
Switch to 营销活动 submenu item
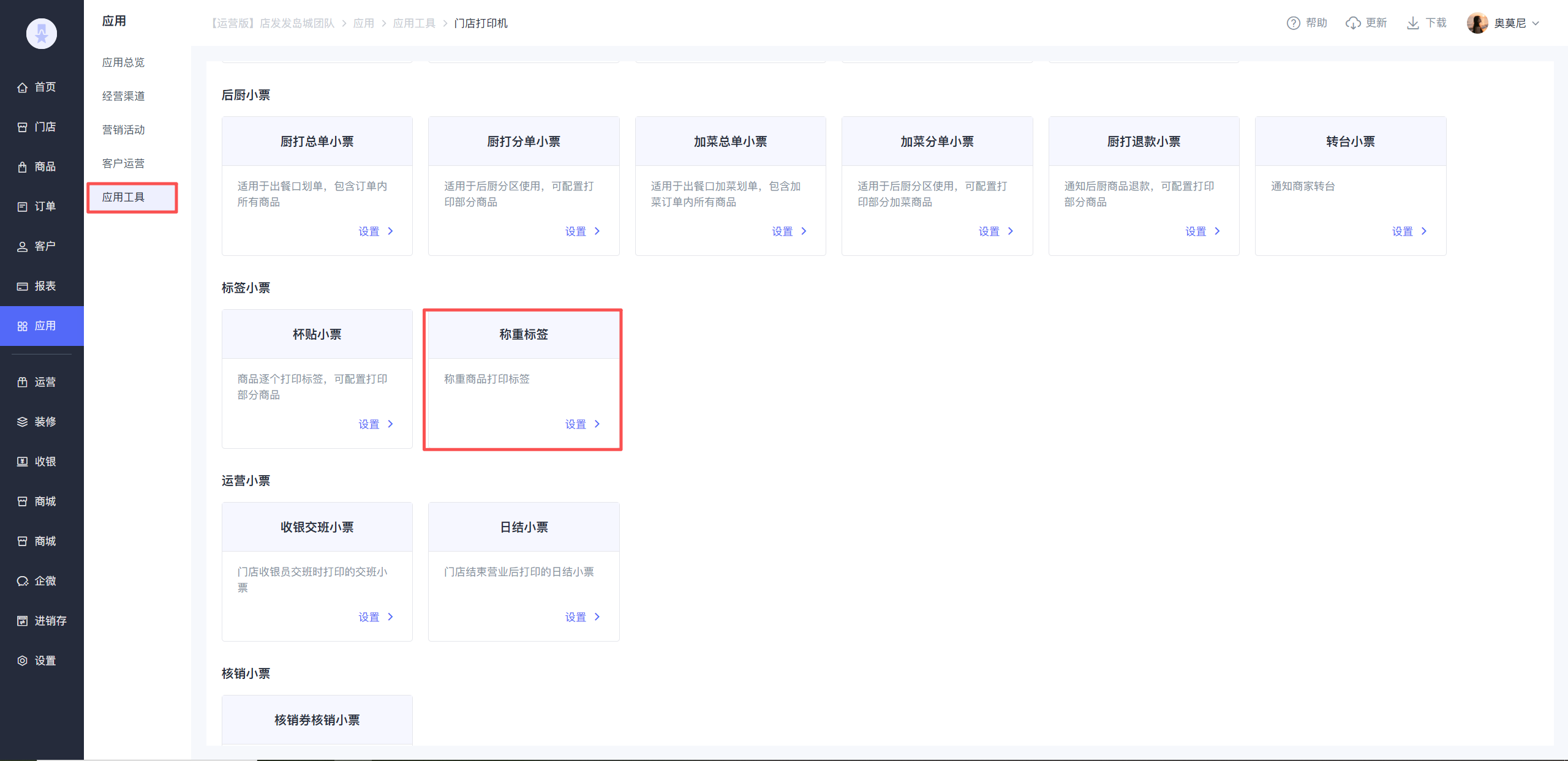[123, 130]
